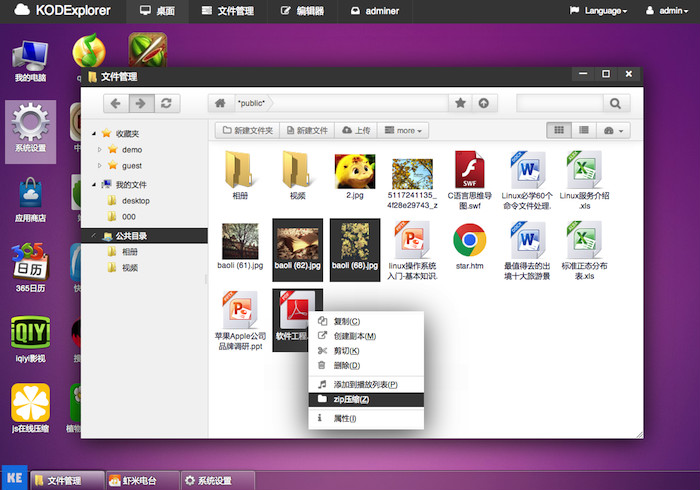
Task: Select the 相册 folder in file grid
Action: (240, 175)
